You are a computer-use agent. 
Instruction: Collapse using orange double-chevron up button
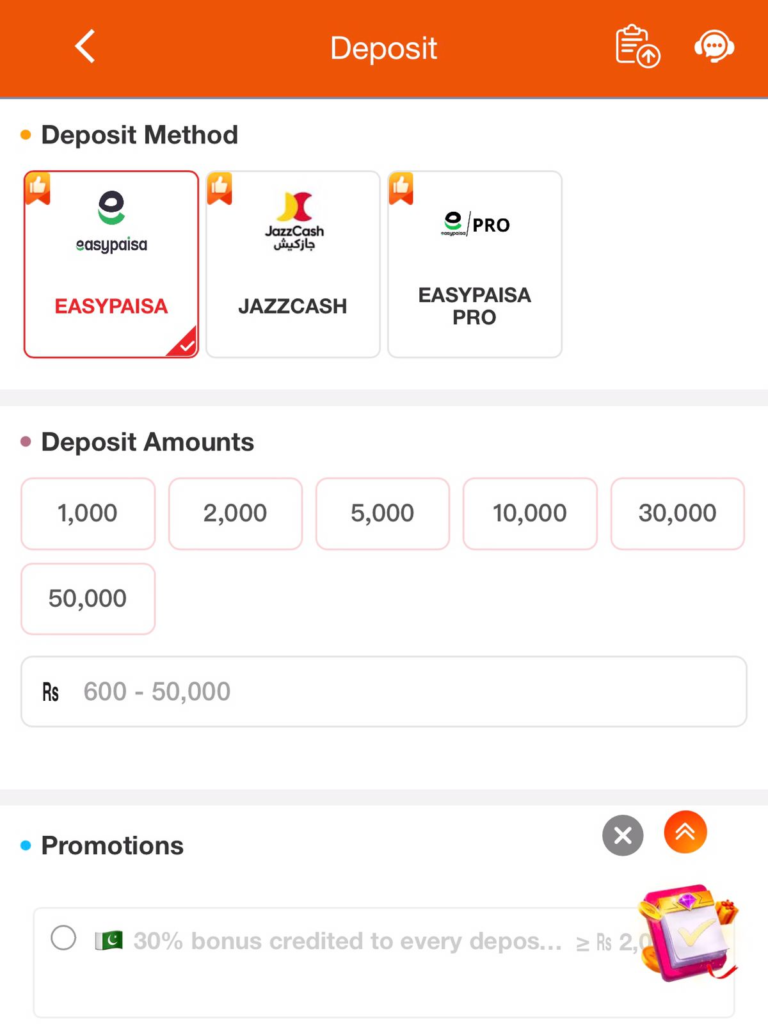(685, 832)
